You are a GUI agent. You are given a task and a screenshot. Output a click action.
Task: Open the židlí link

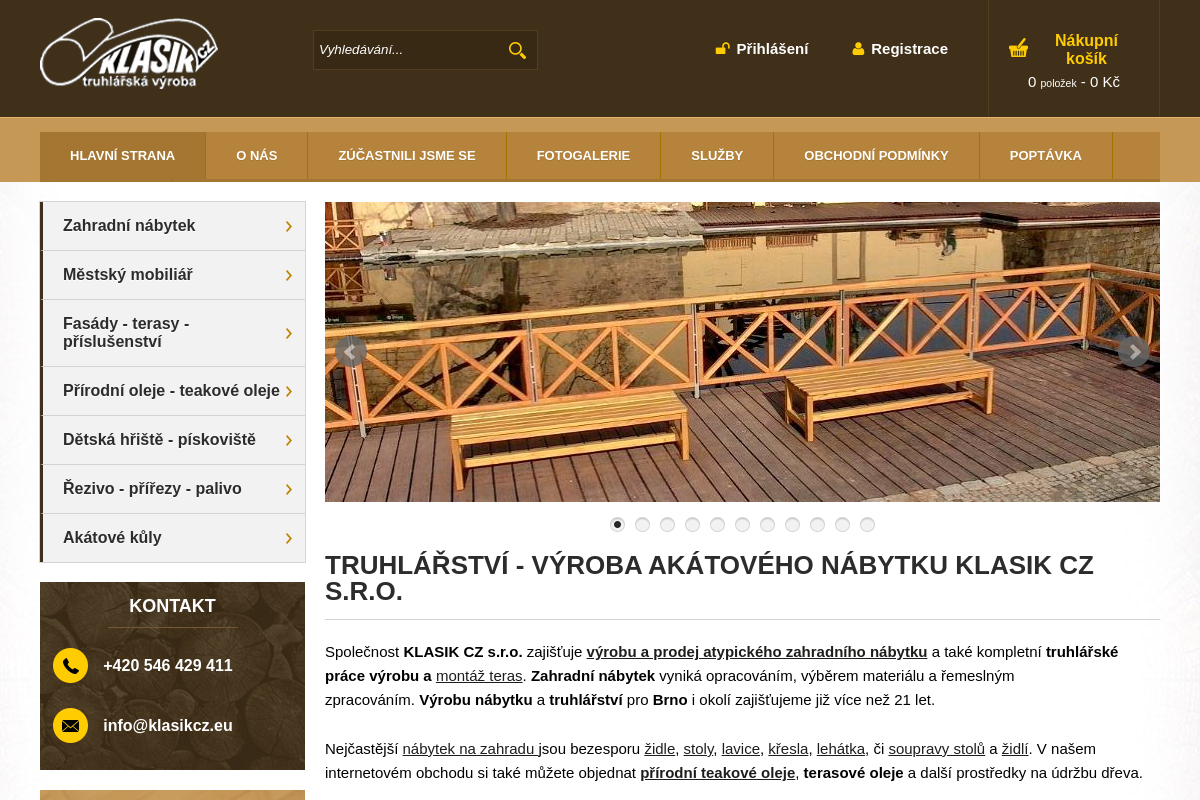[x=1015, y=749]
